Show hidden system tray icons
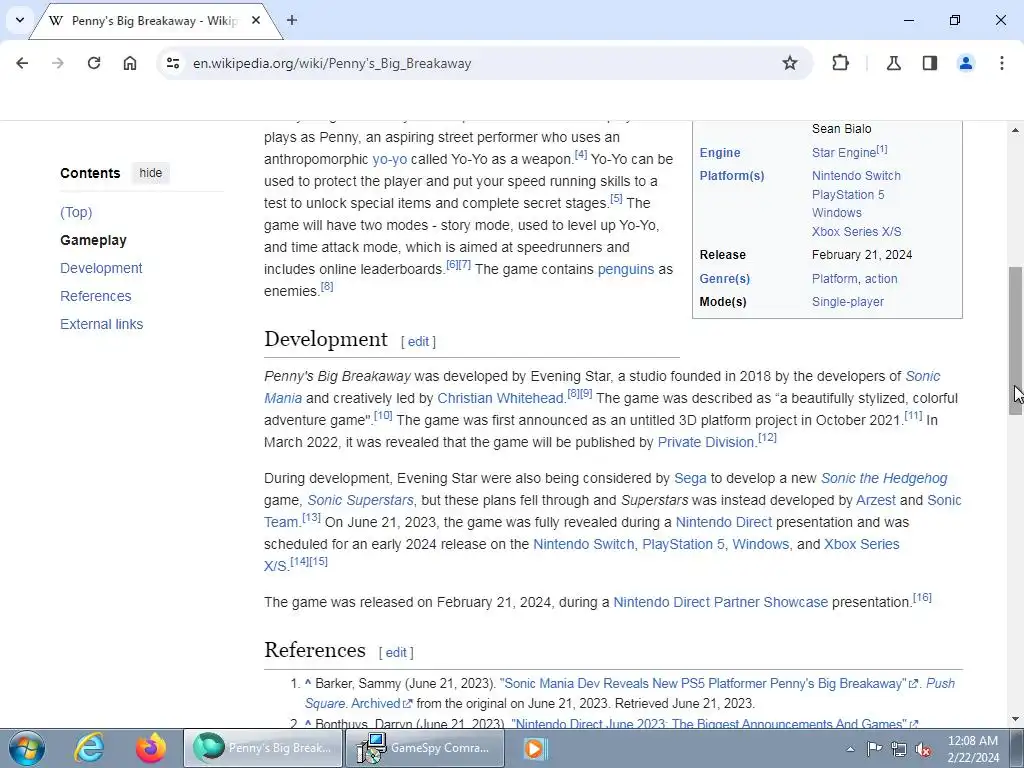 [x=850, y=749]
